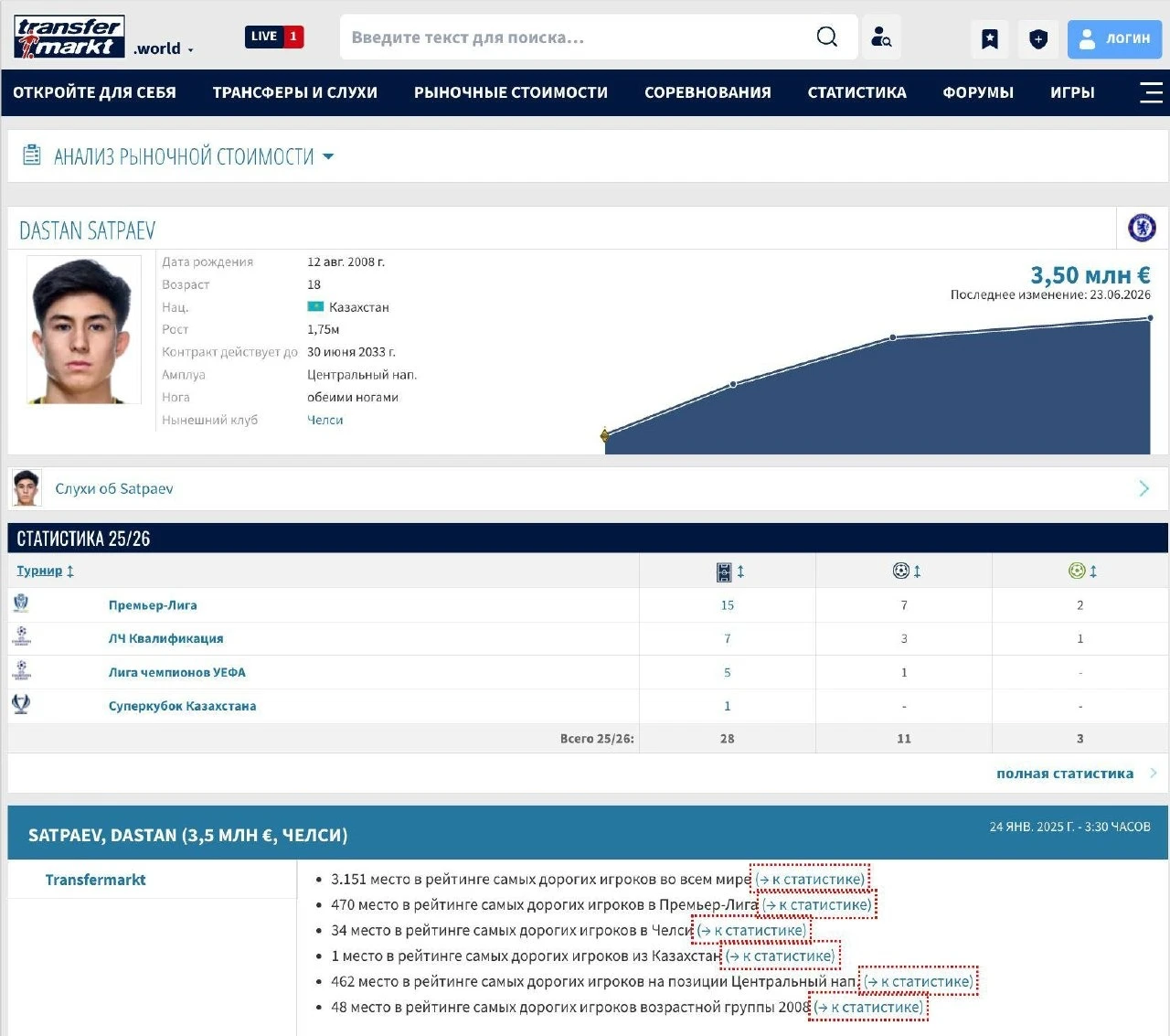Open Форумы menu
This screenshot has height=1036, width=1170.
[x=978, y=92]
